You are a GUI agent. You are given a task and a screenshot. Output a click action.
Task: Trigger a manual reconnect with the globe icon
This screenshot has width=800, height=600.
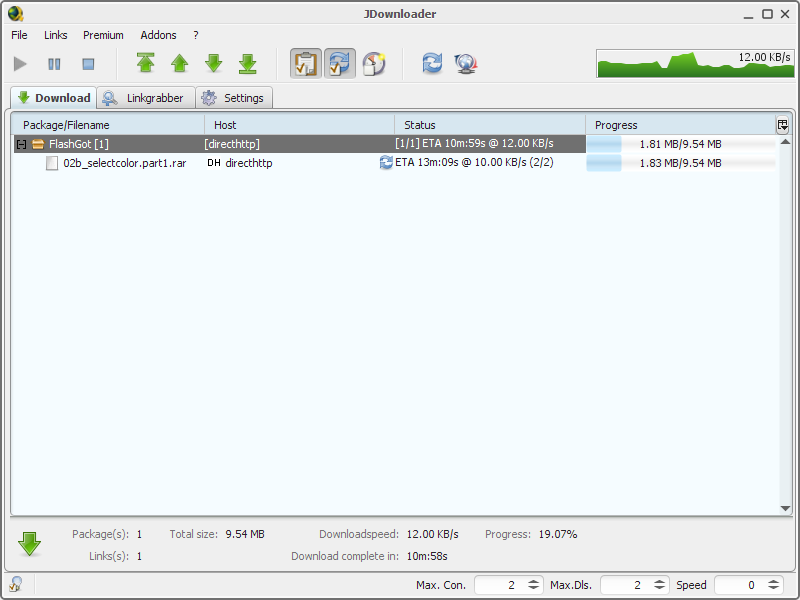coord(464,63)
